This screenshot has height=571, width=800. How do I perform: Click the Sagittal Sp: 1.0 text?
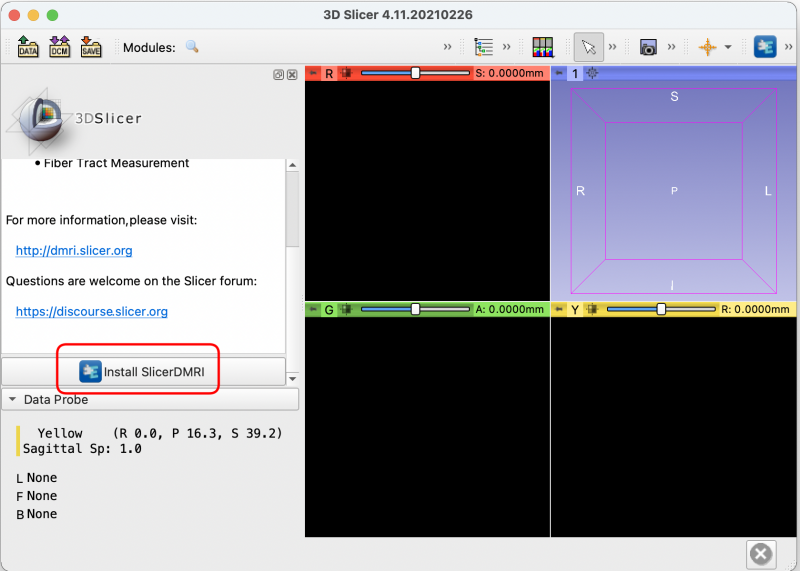click(x=82, y=449)
